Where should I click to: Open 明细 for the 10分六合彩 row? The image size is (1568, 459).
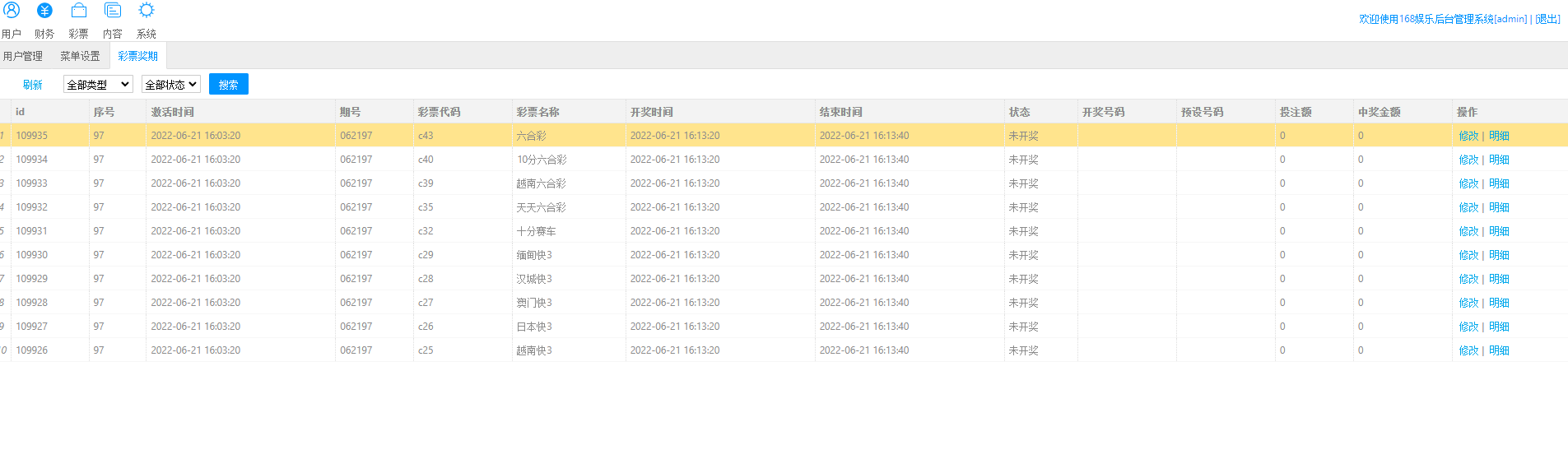pyautogui.click(x=1499, y=160)
